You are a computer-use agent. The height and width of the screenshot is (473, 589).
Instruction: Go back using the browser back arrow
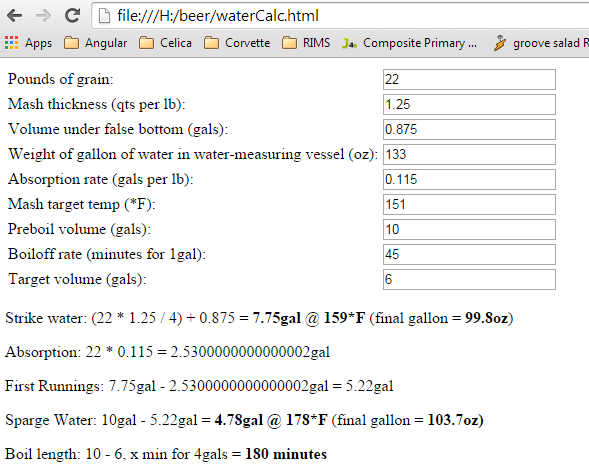pos(15,16)
